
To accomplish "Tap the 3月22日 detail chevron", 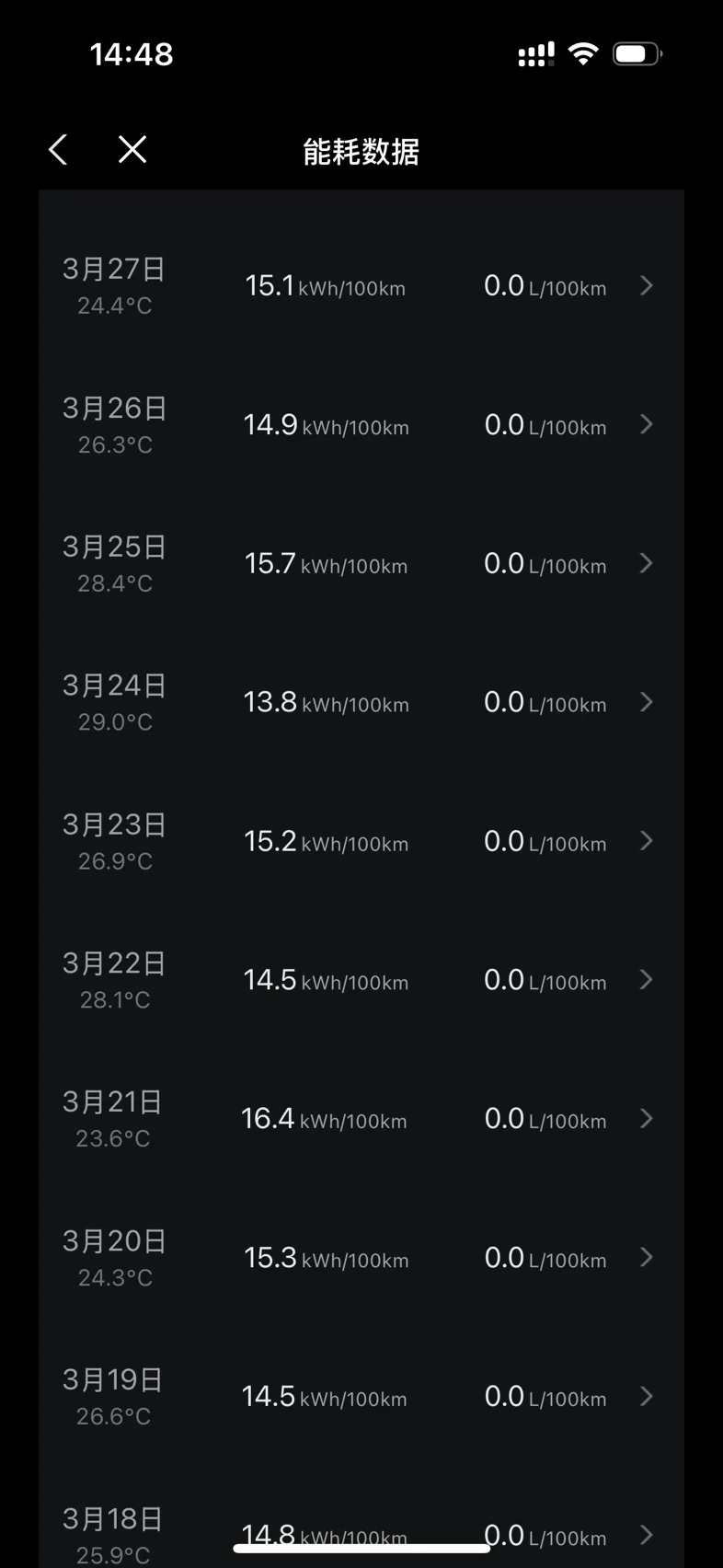I will click(x=647, y=980).
